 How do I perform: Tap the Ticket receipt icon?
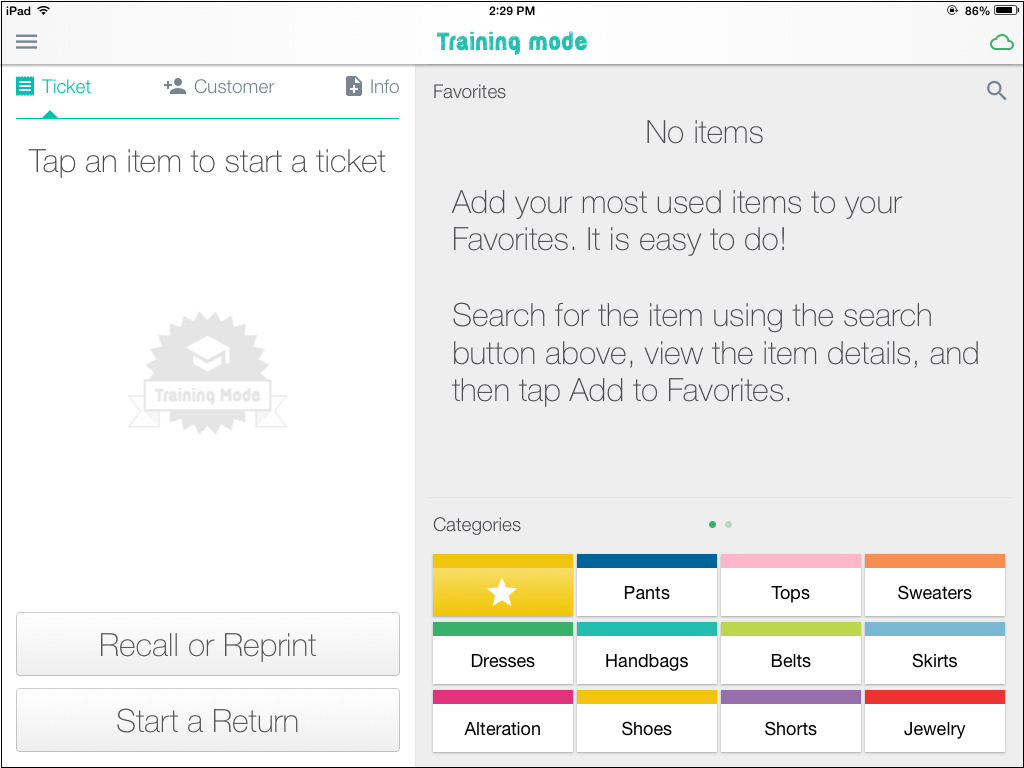tap(25, 86)
